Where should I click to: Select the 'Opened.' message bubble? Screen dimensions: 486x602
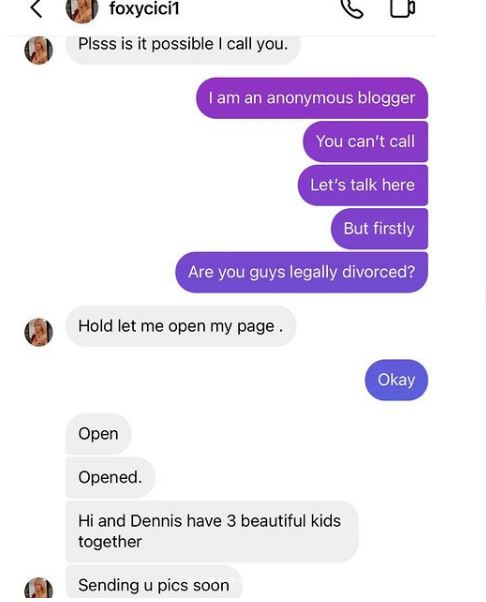click(110, 477)
